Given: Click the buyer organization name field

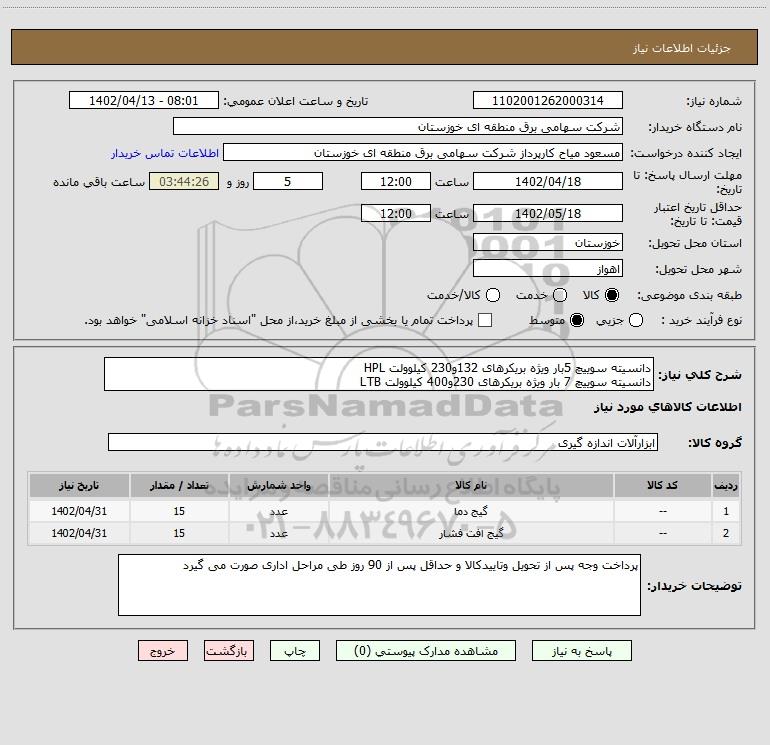Looking at the screenshot, I should coord(398,126).
